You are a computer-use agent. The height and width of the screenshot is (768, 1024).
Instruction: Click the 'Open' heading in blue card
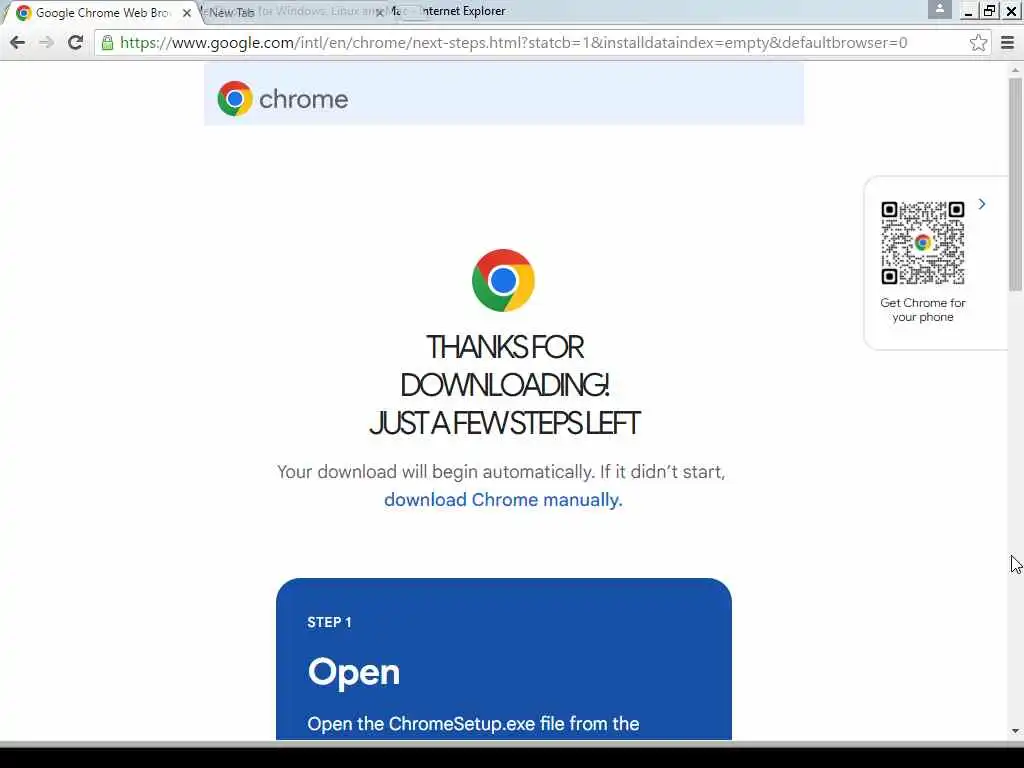pyautogui.click(x=353, y=672)
